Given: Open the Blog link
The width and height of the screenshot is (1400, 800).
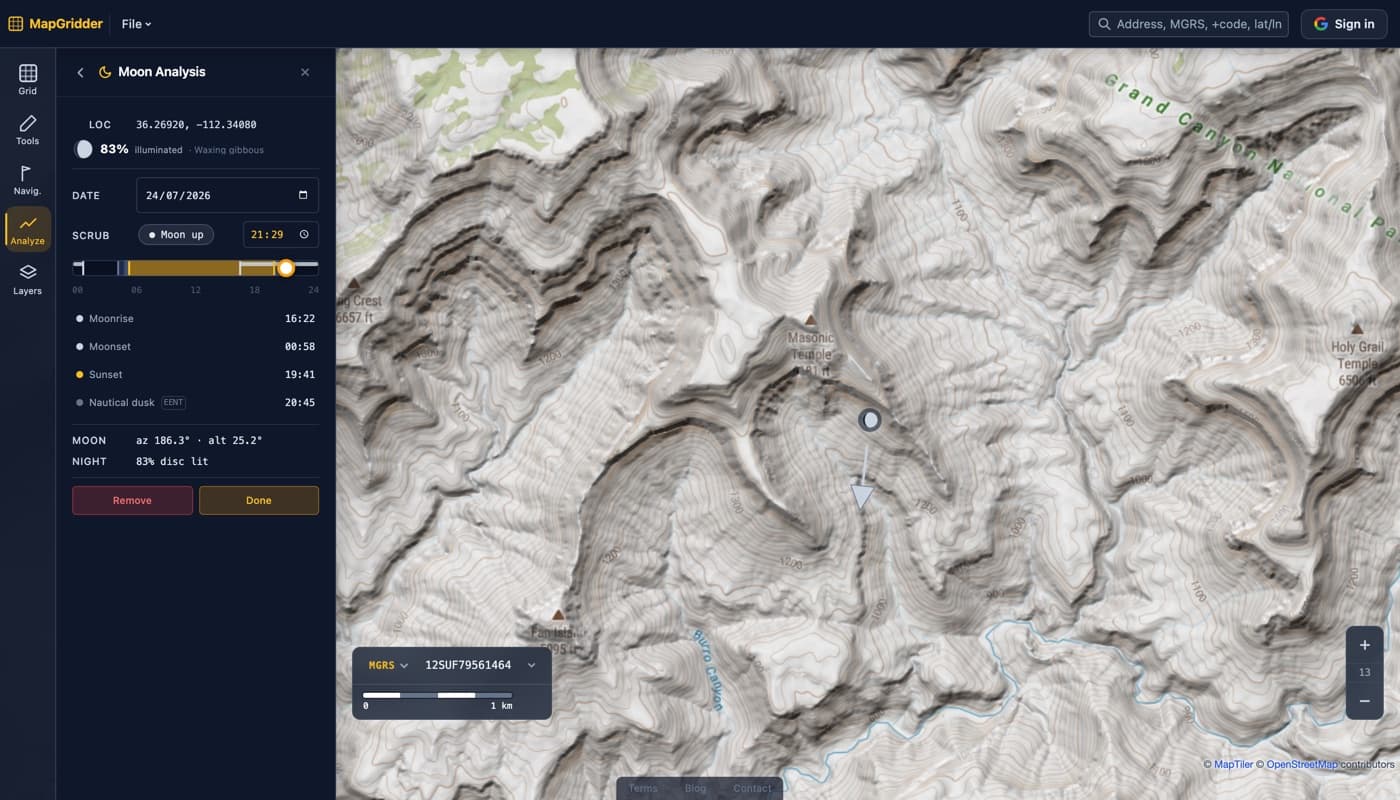Looking at the screenshot, I should tap(695, 788).
